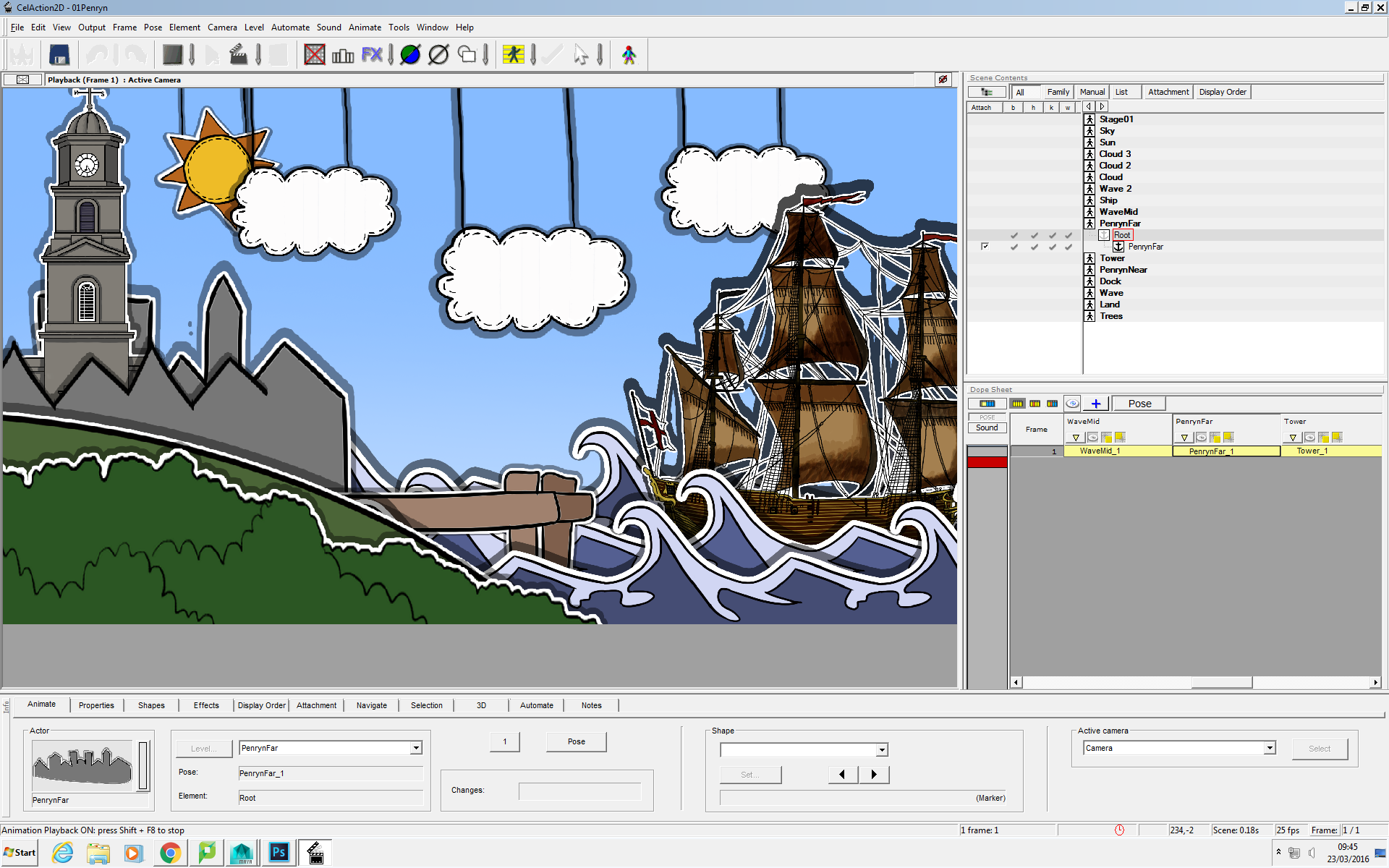
Task: Open Photoshop from the taskbar
Action: click(279, 853)
